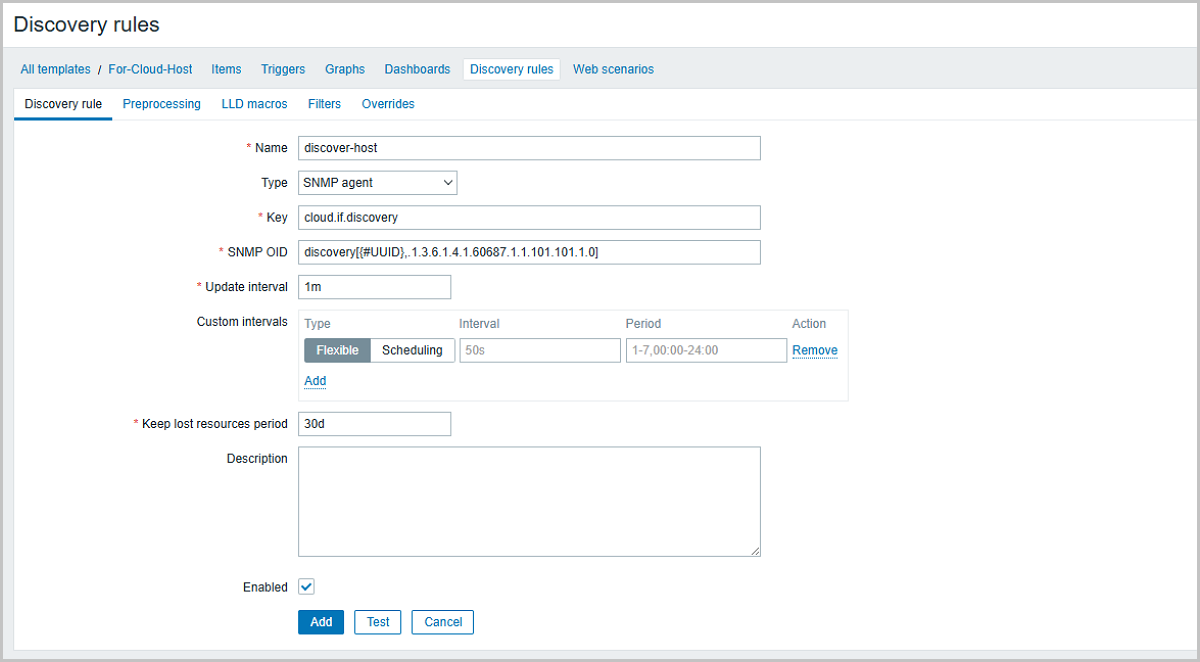
Task: Go to the Dashboards section
Action: click(x=417, y=69)
